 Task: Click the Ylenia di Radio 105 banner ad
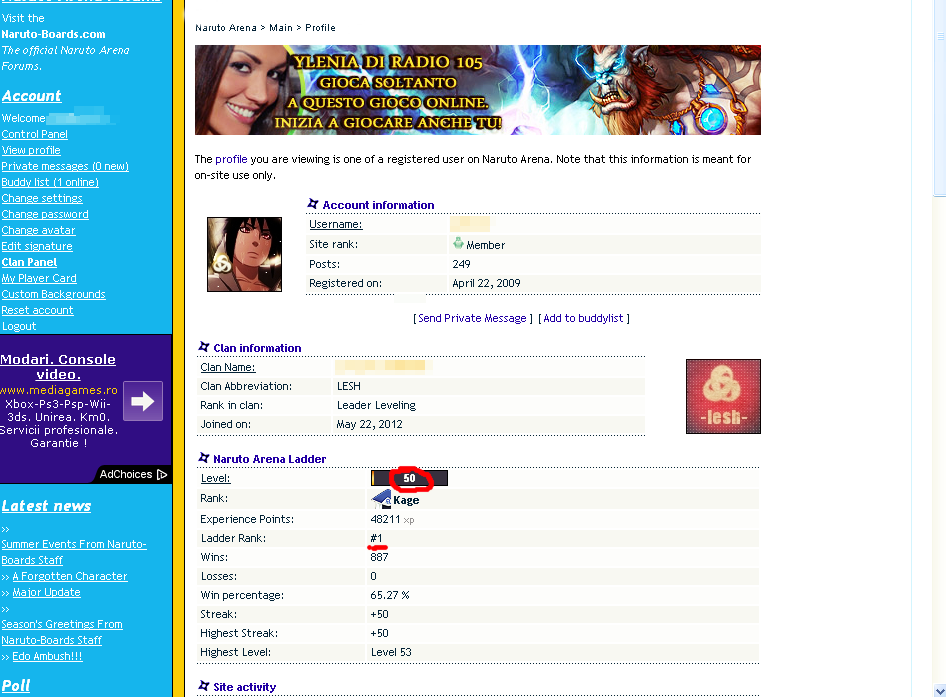[477, 89]
